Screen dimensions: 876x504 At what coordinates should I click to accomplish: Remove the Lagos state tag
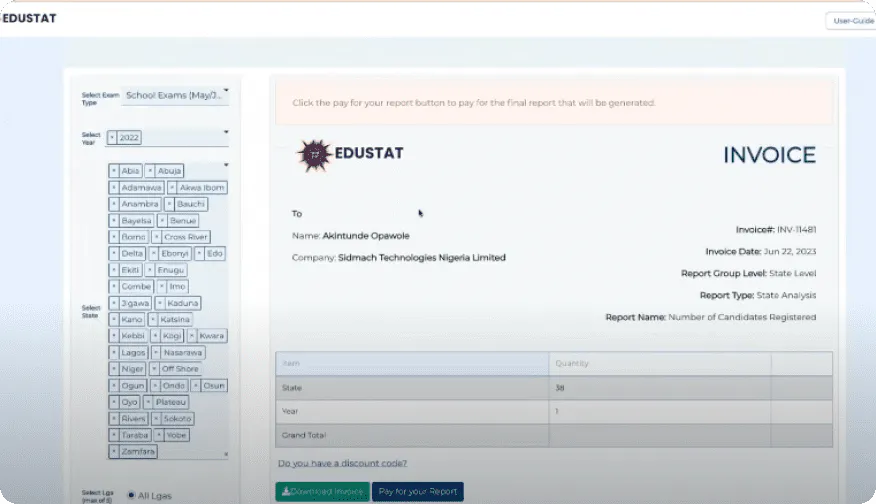(x=114, y=353)
